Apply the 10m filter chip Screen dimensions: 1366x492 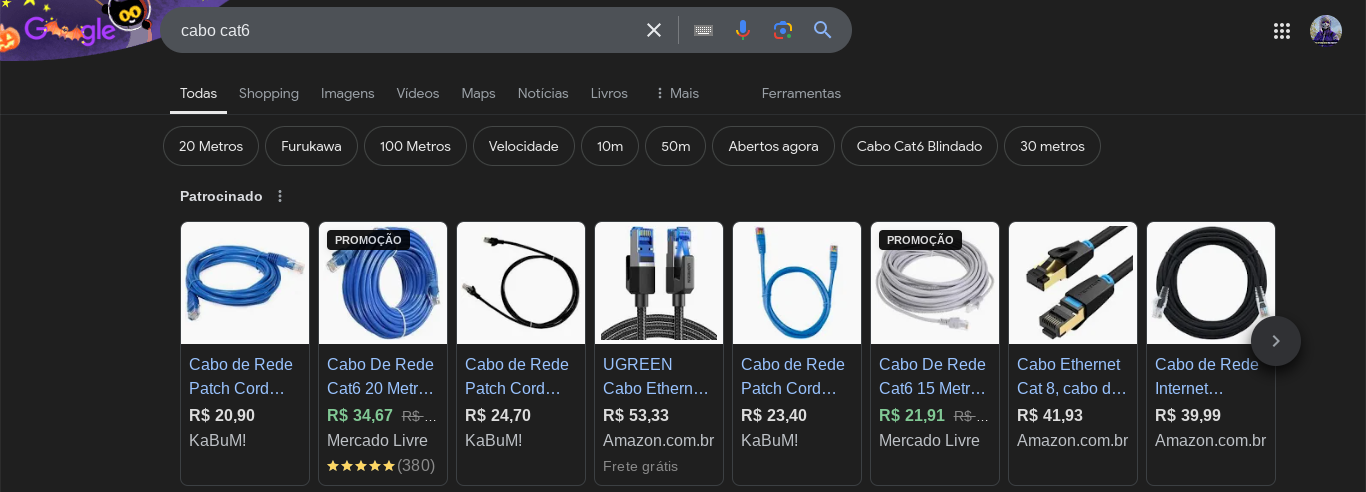[610, 146]
